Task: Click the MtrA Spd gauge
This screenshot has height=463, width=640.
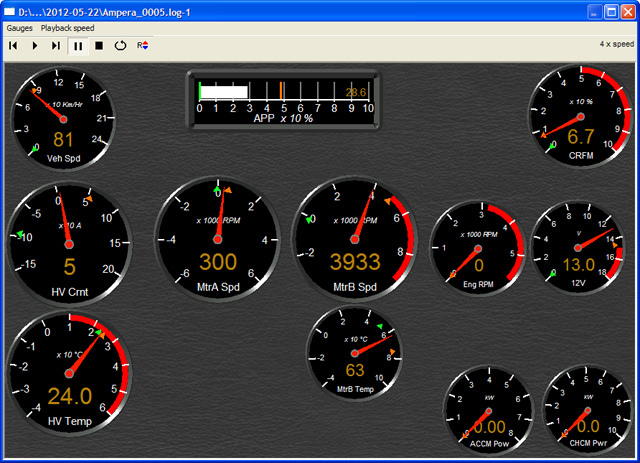Action: pos(217,239)
